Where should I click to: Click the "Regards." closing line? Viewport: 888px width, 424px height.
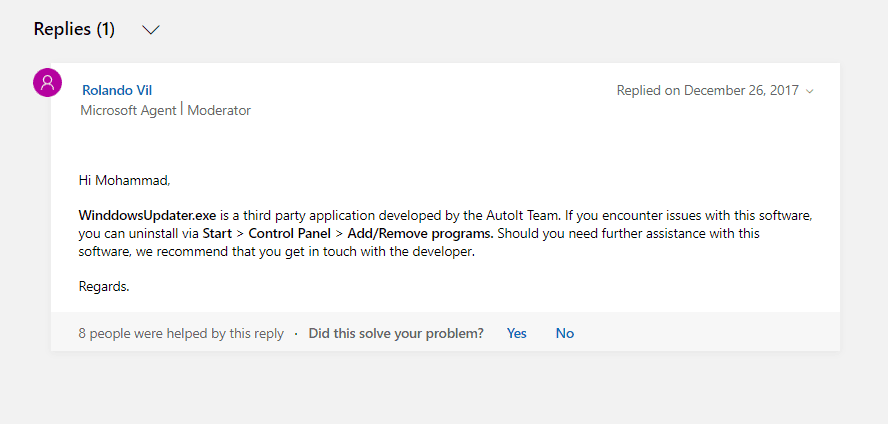(104, 286)
